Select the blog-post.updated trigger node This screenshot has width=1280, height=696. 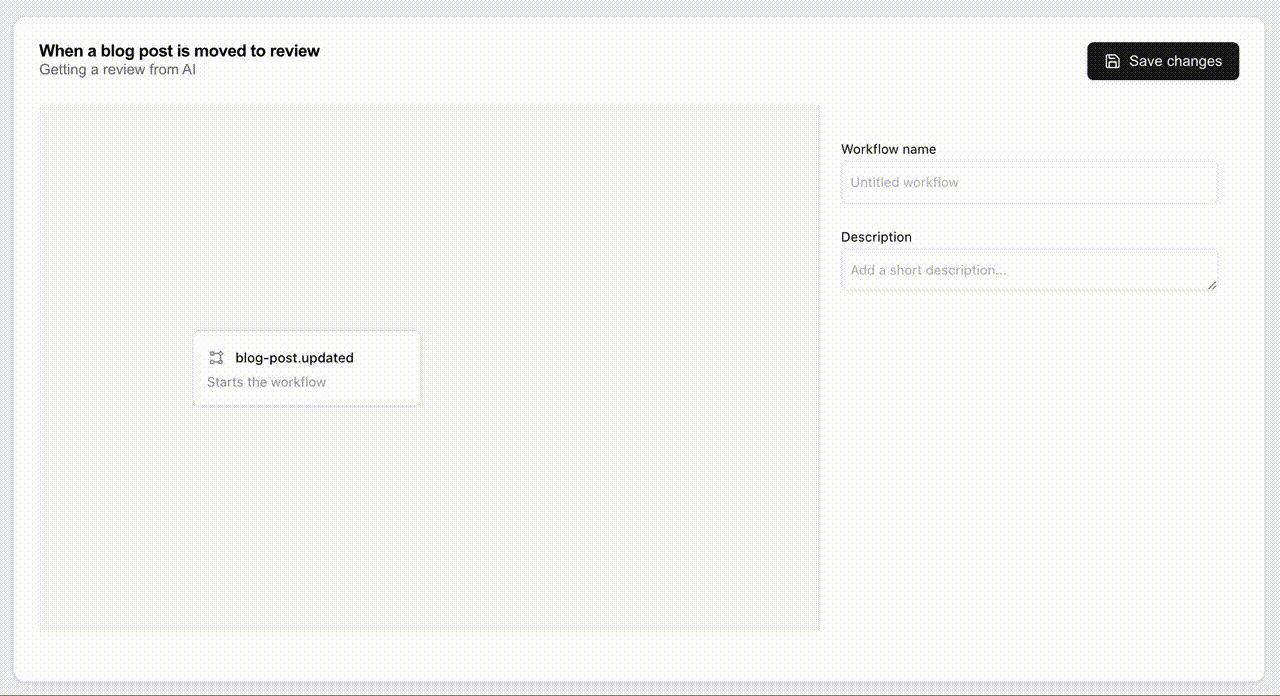click(x=306, y=368)
